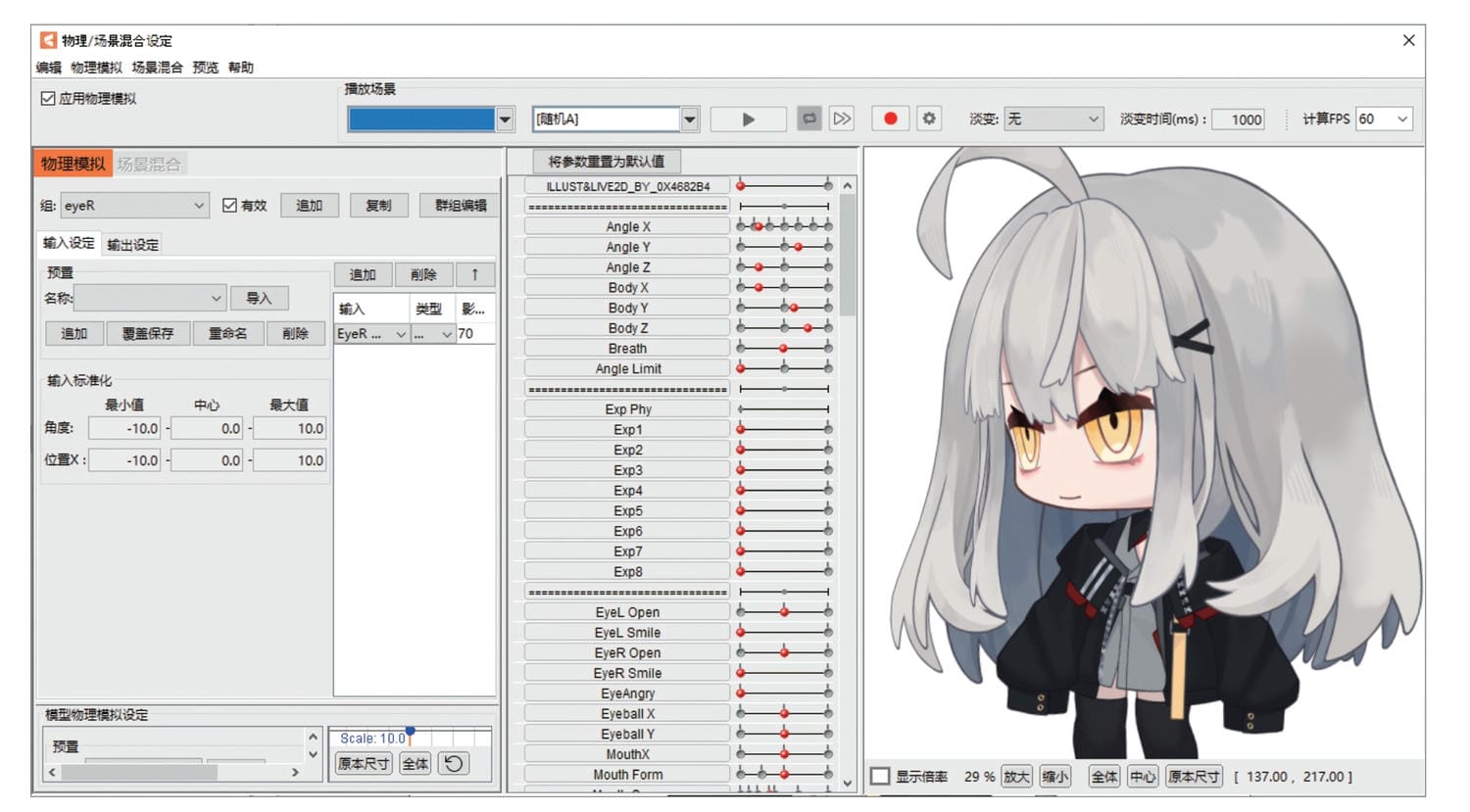
Task: Open the 编辑 menu
Action: coord(49,68)
